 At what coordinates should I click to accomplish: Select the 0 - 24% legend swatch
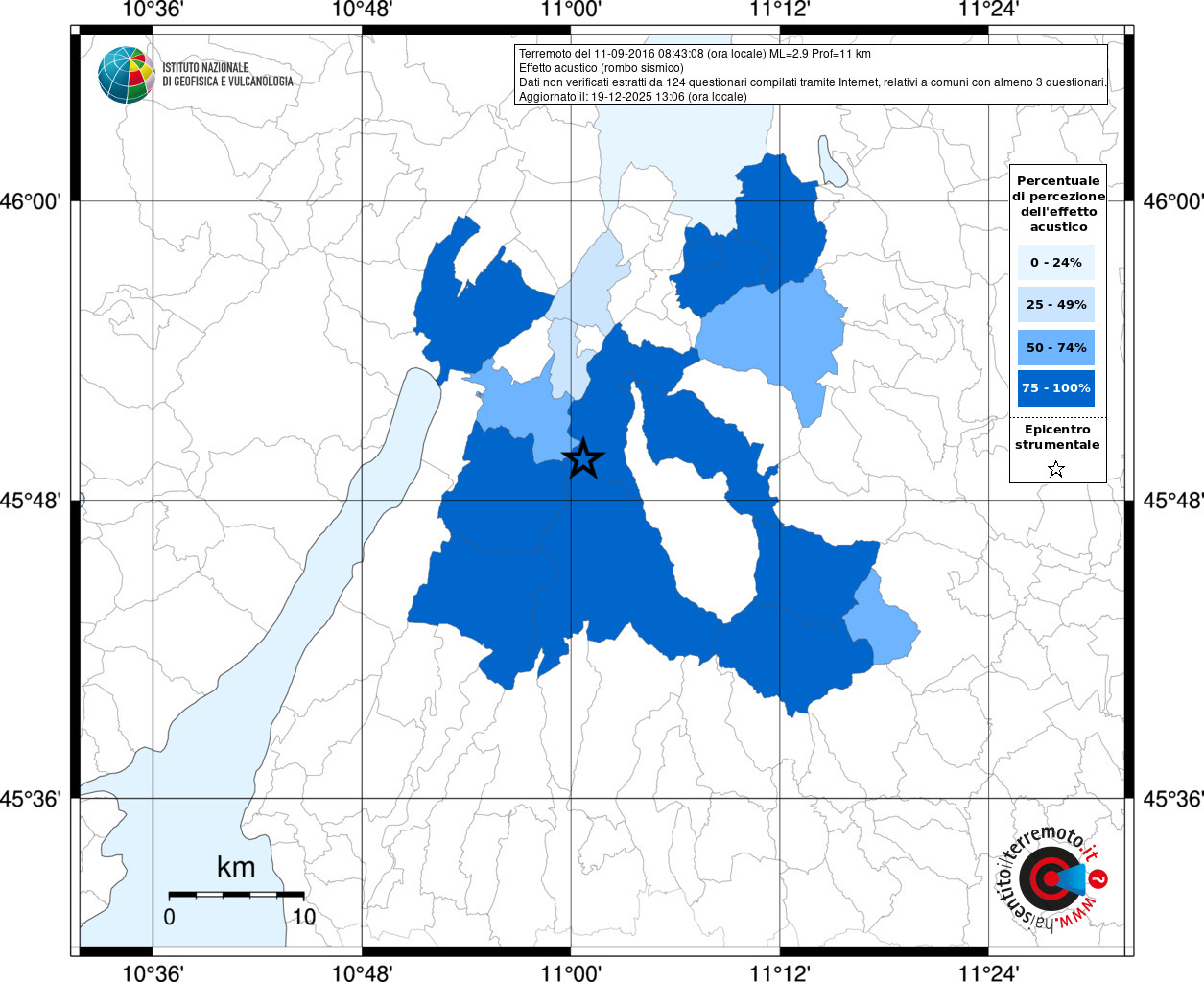(1055, 263)
